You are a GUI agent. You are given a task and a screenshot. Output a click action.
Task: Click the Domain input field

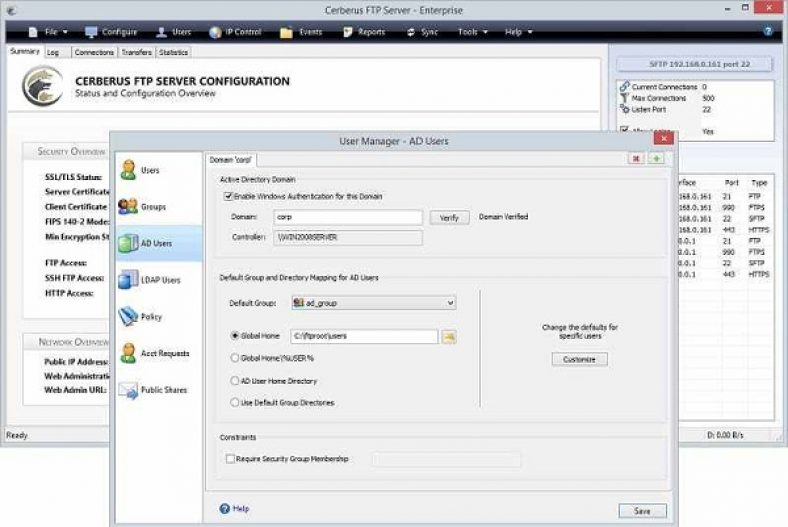(348, 217)
